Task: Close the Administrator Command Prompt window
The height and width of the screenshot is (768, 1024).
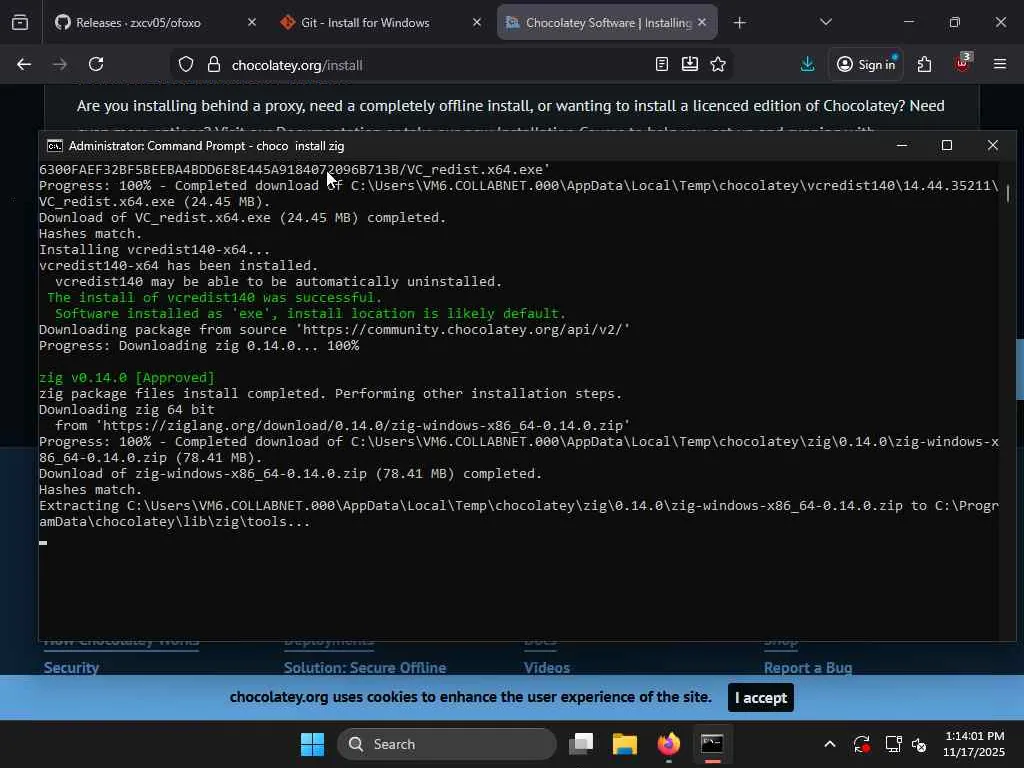Action: point(992,146)
